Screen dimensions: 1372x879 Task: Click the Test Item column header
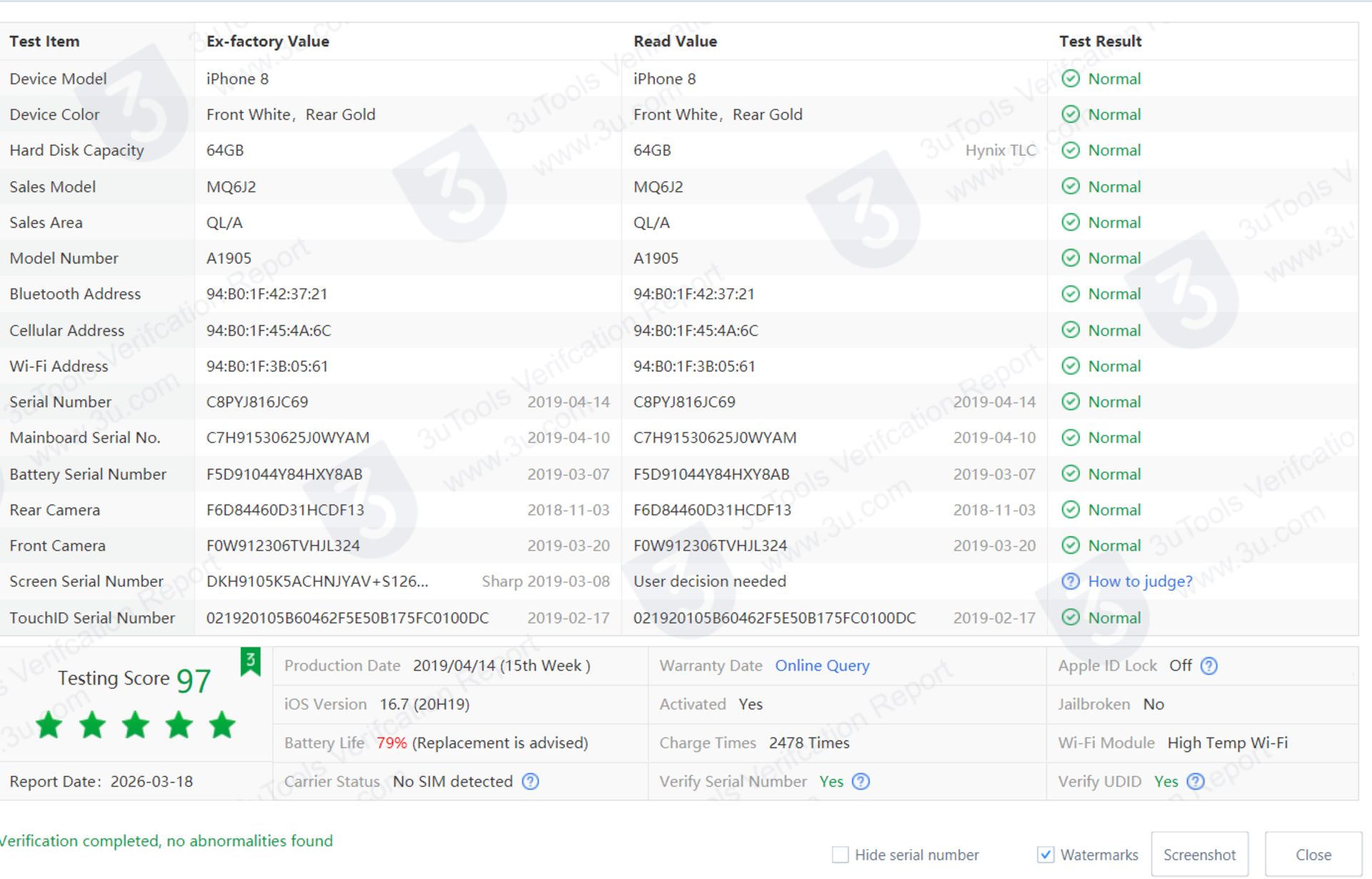point(44,41)
